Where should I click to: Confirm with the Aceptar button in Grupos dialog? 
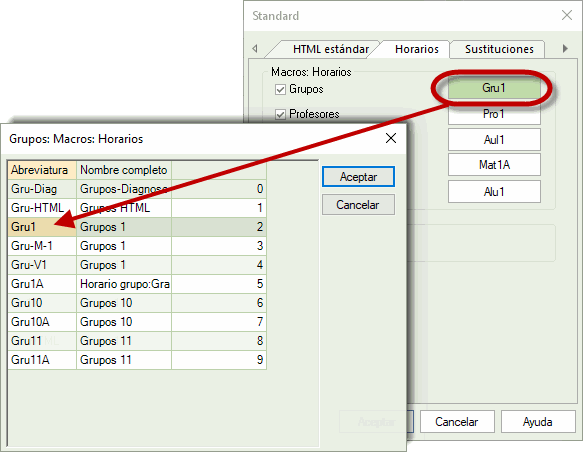pyautogui.click(x=358, y=177)
